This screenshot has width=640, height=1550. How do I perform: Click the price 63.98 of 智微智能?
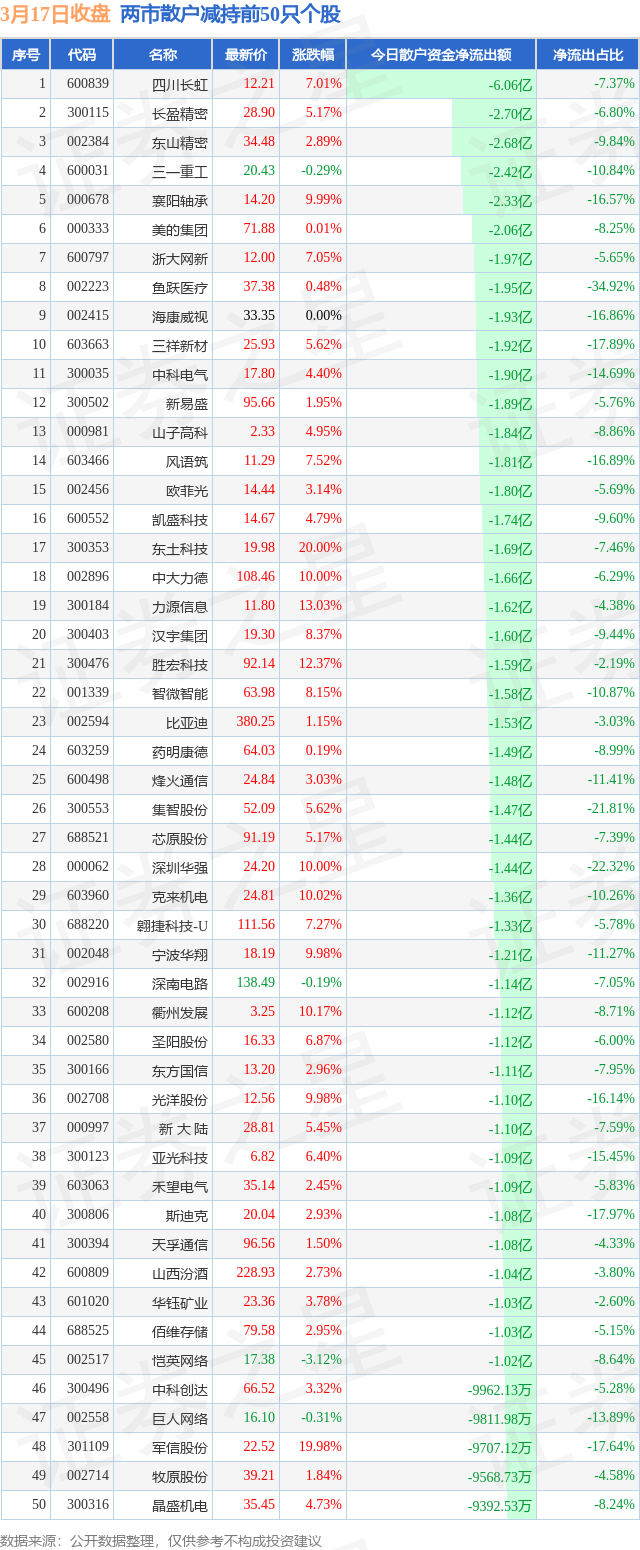[x=259, y=693]
